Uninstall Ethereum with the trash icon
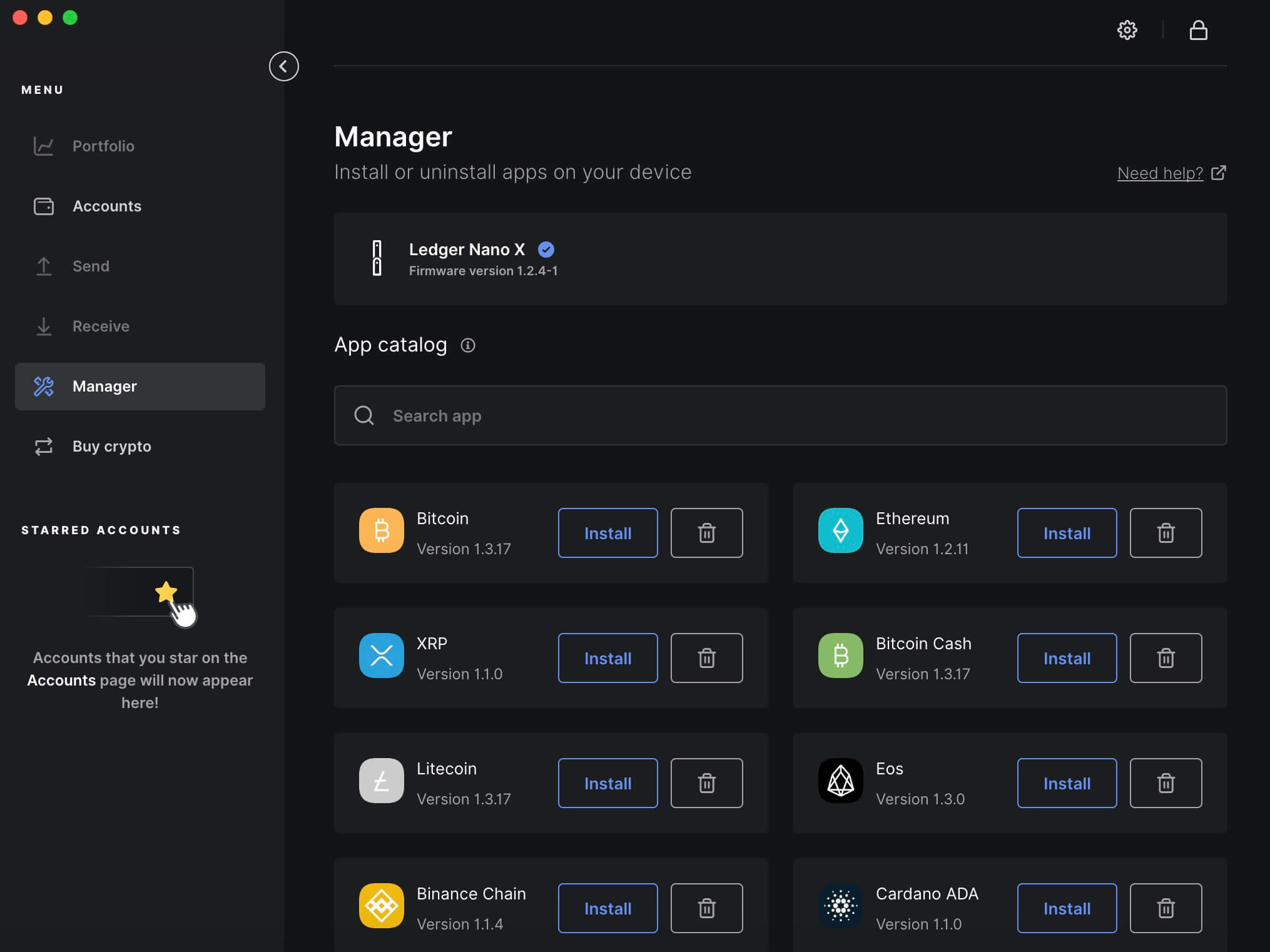 point(1166,533)
